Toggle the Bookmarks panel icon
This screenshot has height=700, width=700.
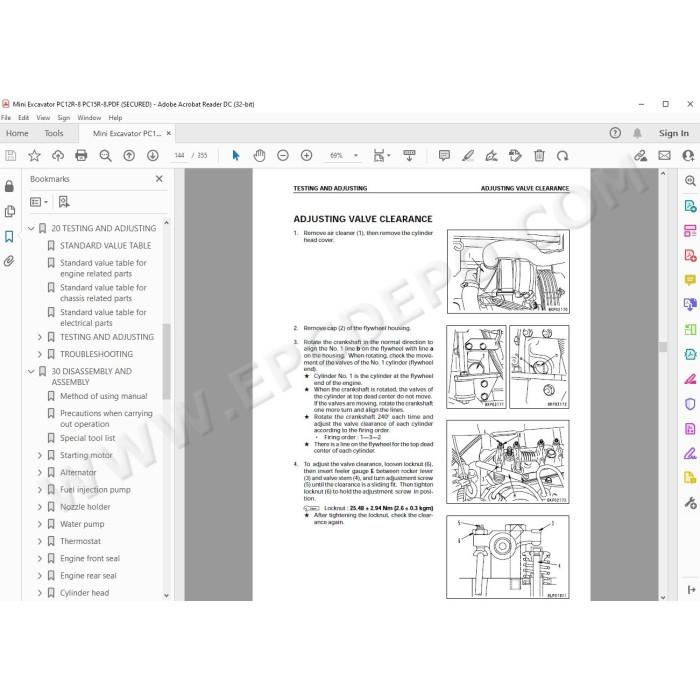pos(9,236)
